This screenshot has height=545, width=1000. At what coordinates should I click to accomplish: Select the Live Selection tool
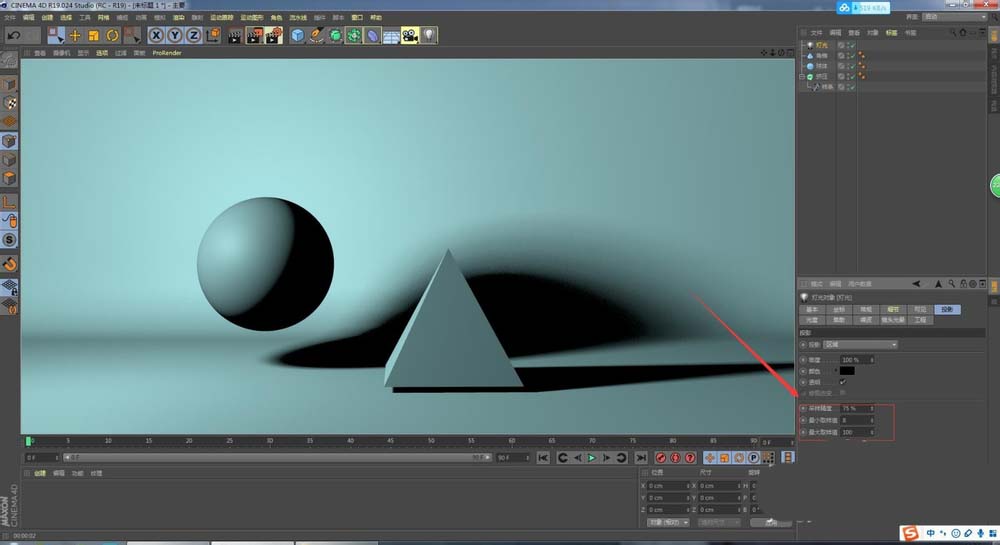(56, 36)
